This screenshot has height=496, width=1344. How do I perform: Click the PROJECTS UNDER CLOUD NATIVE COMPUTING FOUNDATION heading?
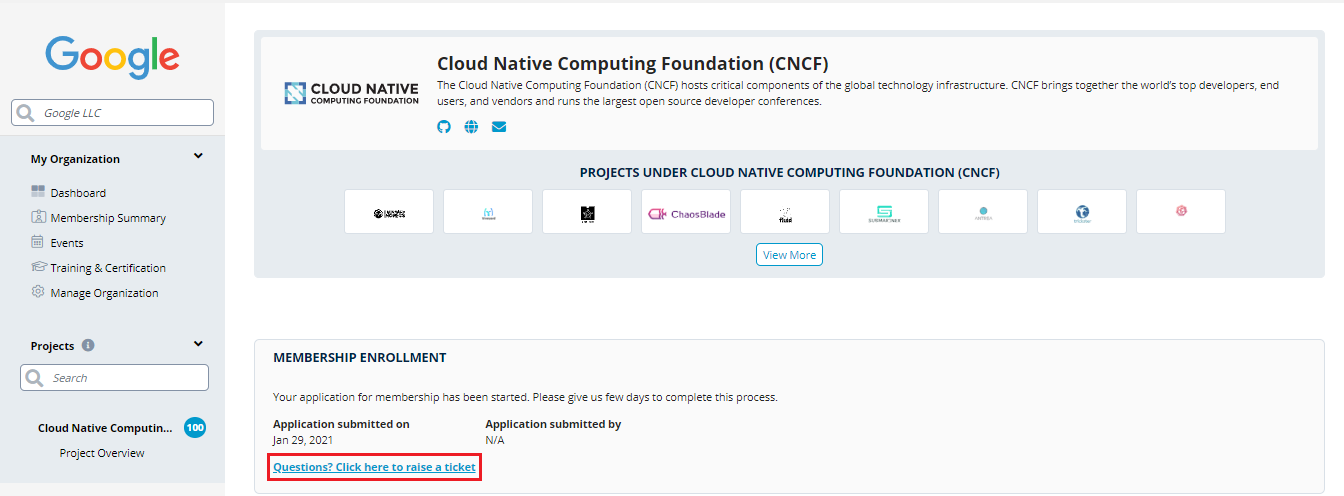(x=789, y=172)
